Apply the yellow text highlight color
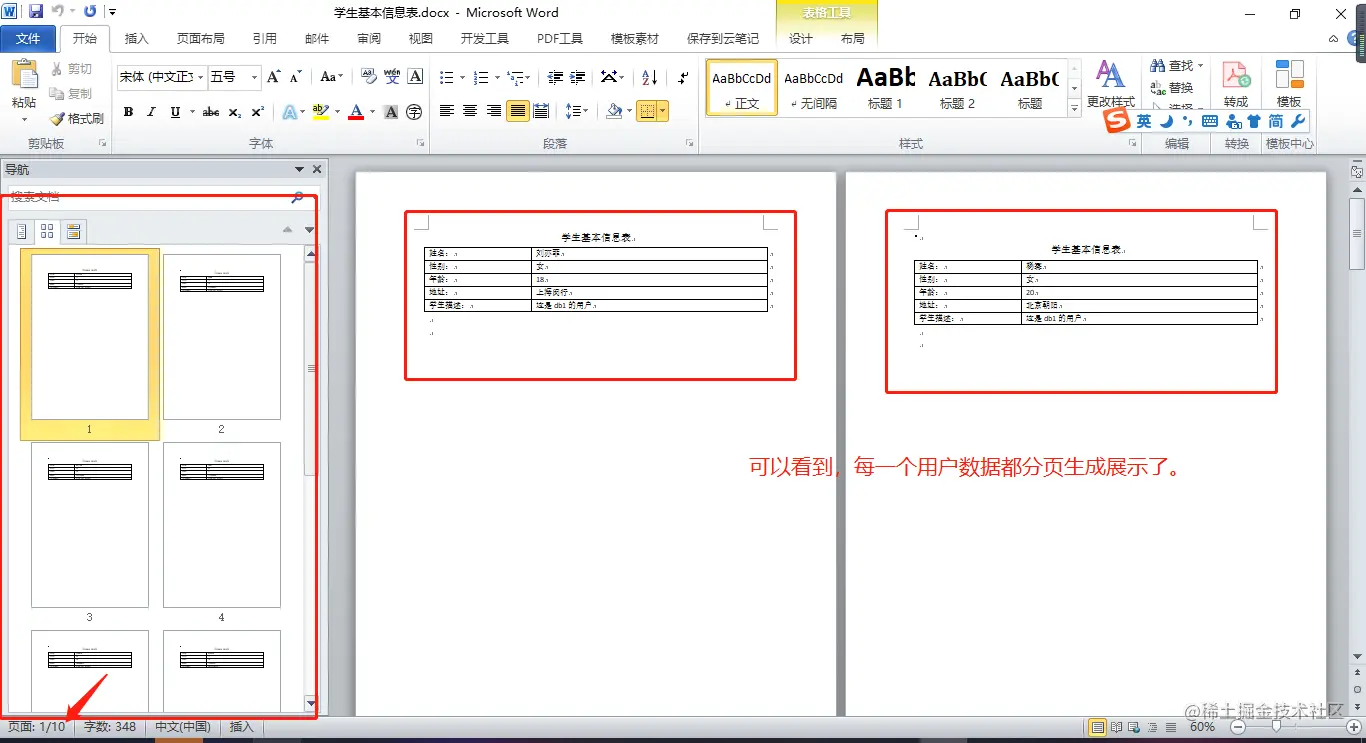The image size is (1366, 743). (320, 112)
